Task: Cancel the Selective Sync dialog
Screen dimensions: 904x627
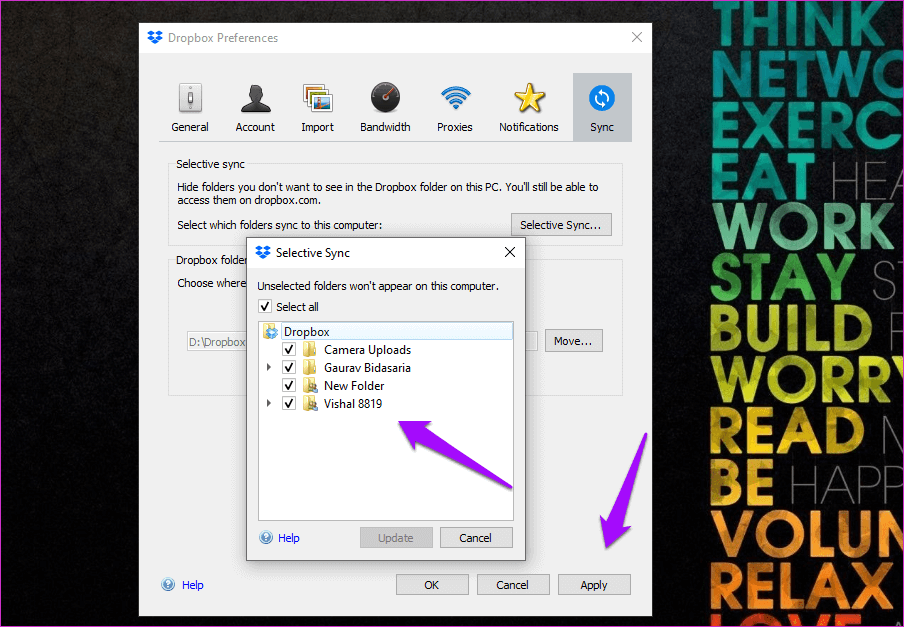Action: pyautogui.click(x=476, y=538)
